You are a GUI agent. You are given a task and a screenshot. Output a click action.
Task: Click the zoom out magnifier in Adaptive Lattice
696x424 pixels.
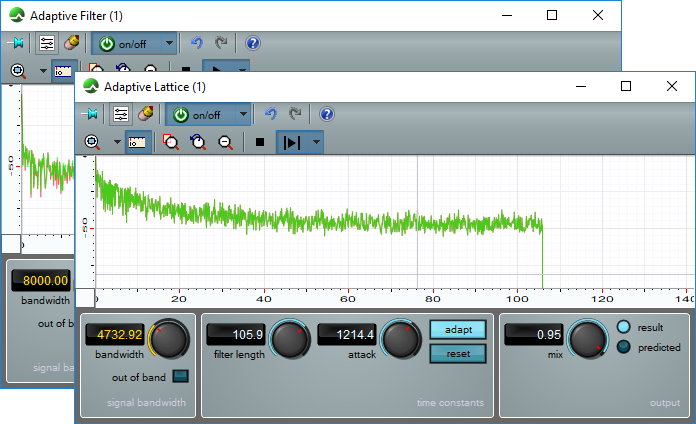226,142
